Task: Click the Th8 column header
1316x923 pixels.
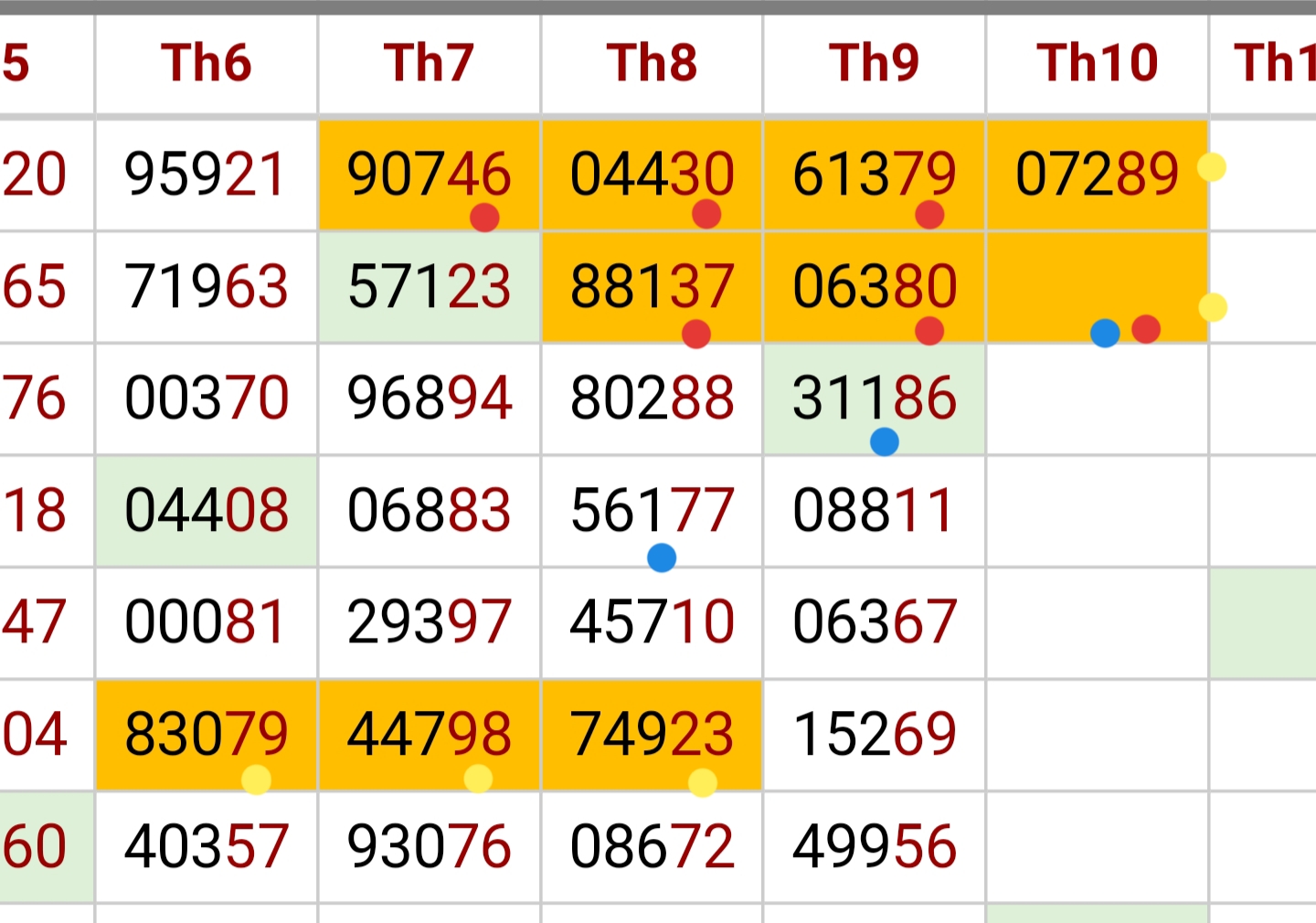Action: 652,63
